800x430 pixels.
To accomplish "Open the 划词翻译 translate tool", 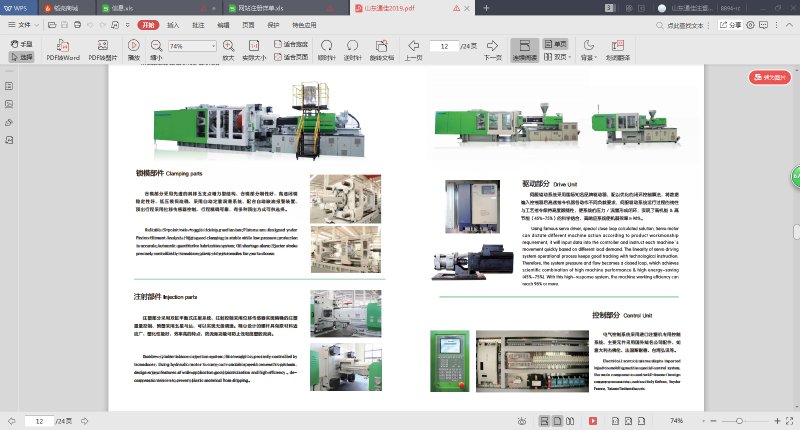I will point(617,46).
